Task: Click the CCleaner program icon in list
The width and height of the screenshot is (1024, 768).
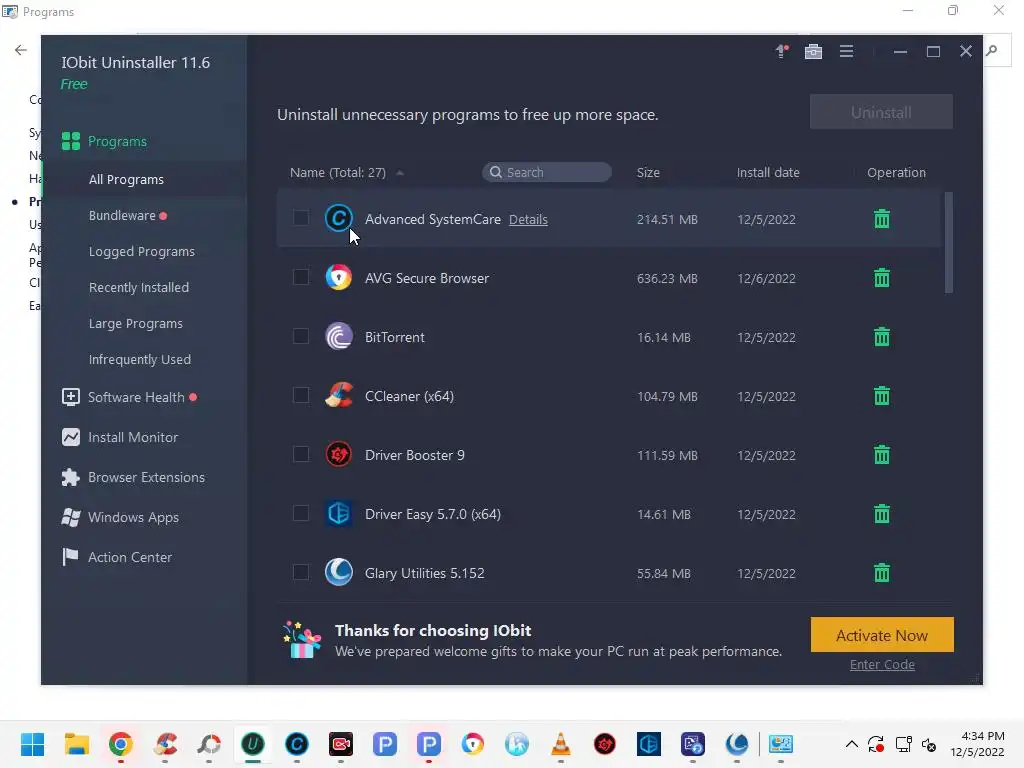Action: click(x=339, y=395)
